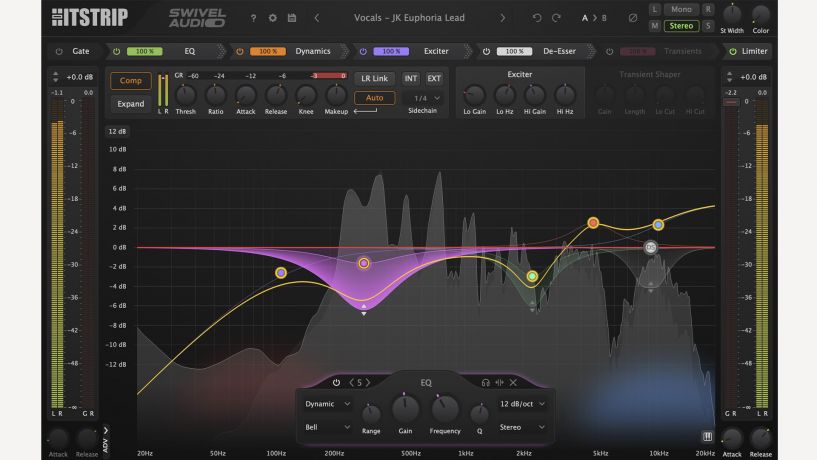Undo the last change
The image size is (817, 460).
click(539, 18)
